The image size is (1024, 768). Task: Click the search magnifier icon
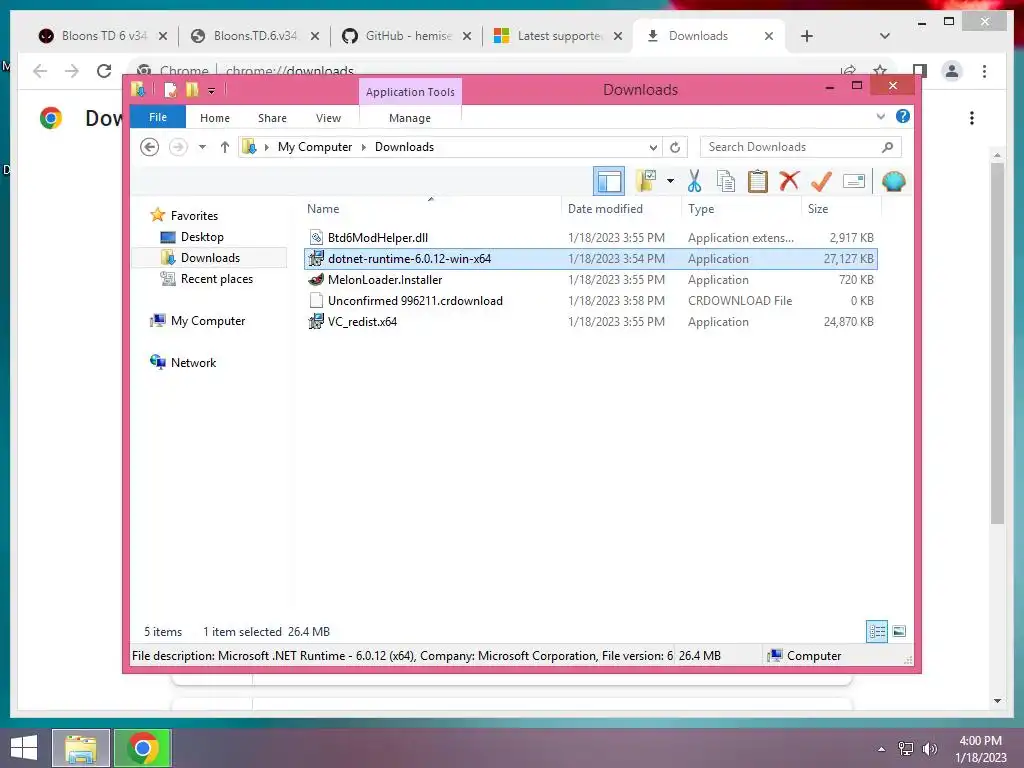pyautogui.click(x=887, y=147)
